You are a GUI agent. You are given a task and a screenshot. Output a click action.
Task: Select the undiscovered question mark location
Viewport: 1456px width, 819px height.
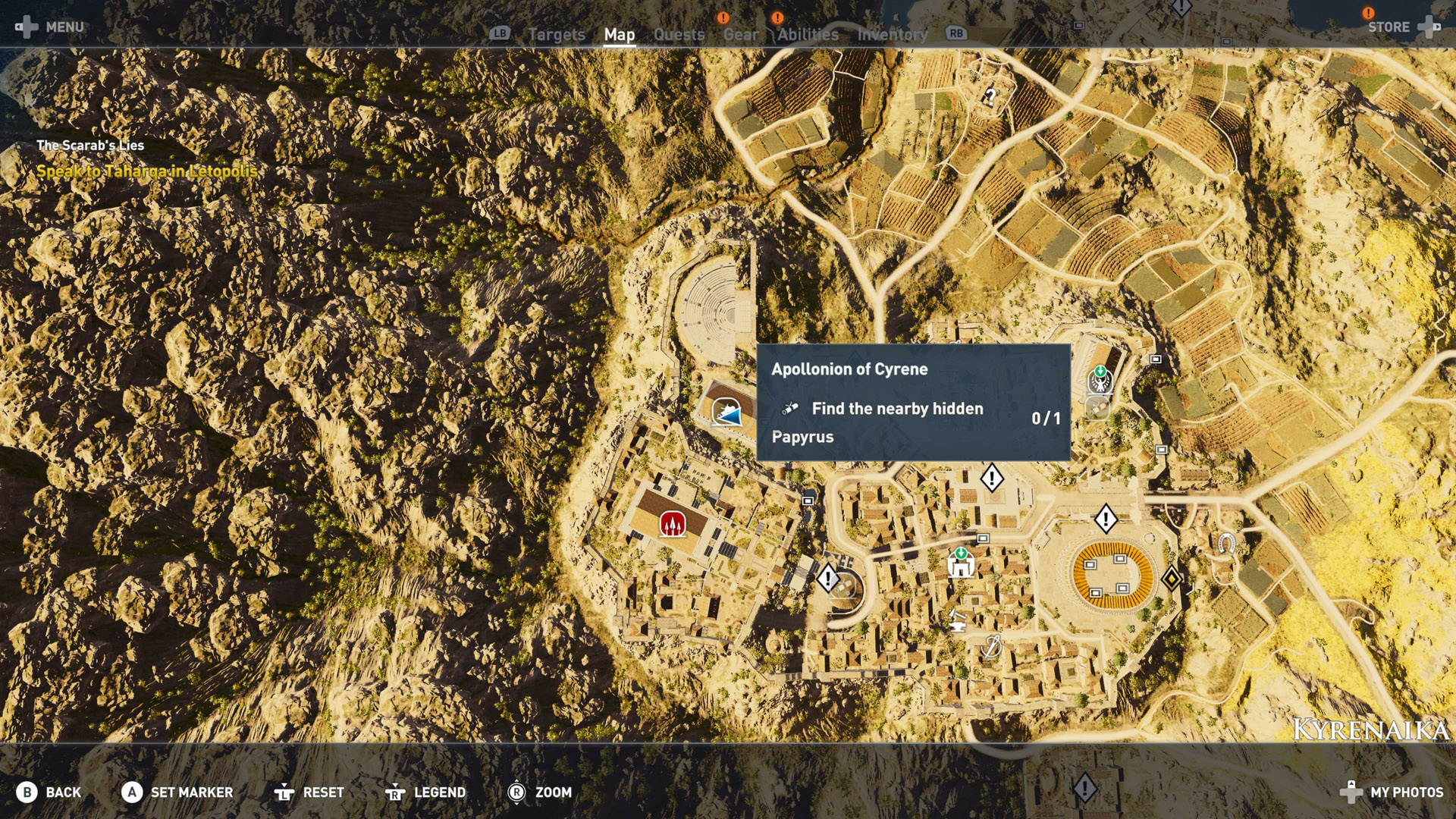(x=990, y=96)
